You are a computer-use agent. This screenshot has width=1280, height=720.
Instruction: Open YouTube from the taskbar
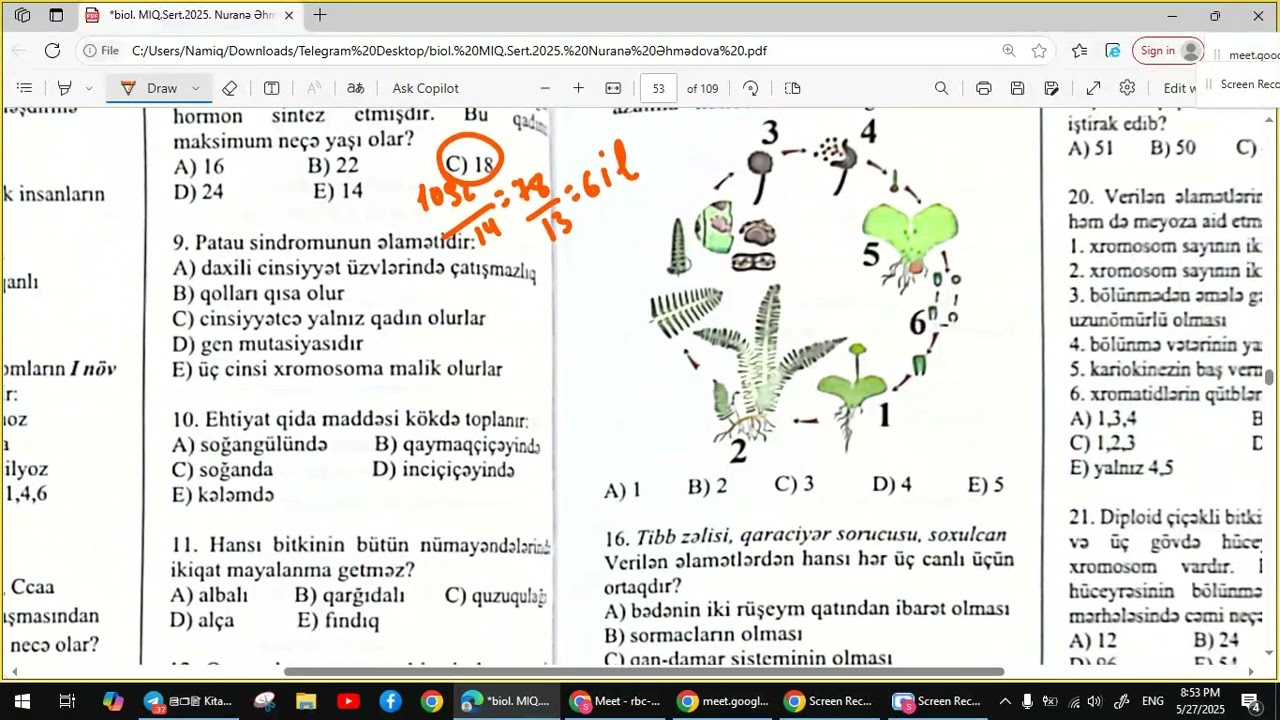click(348, 701)
